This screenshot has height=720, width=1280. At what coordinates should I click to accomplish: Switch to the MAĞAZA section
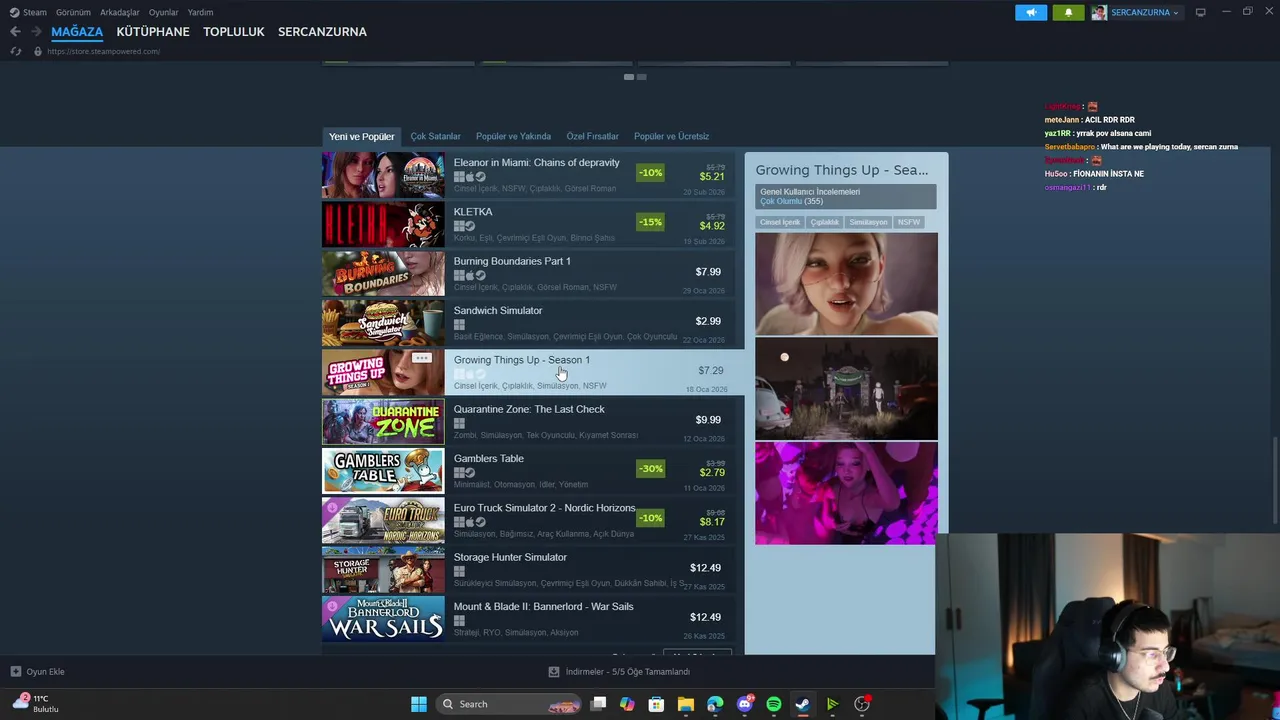coord(77,32)
